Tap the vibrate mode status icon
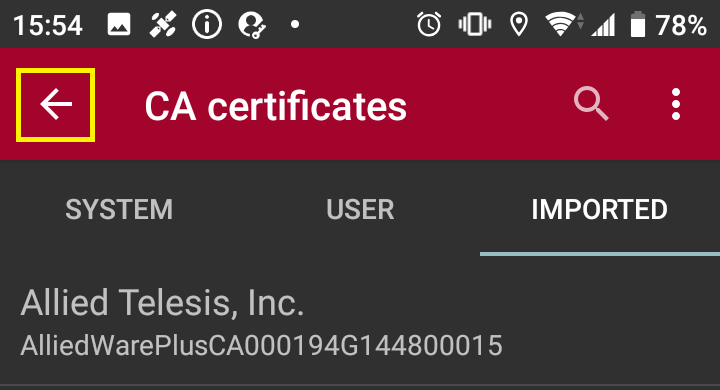The height and width of the screenshot is (390, 720). (475, 24)
